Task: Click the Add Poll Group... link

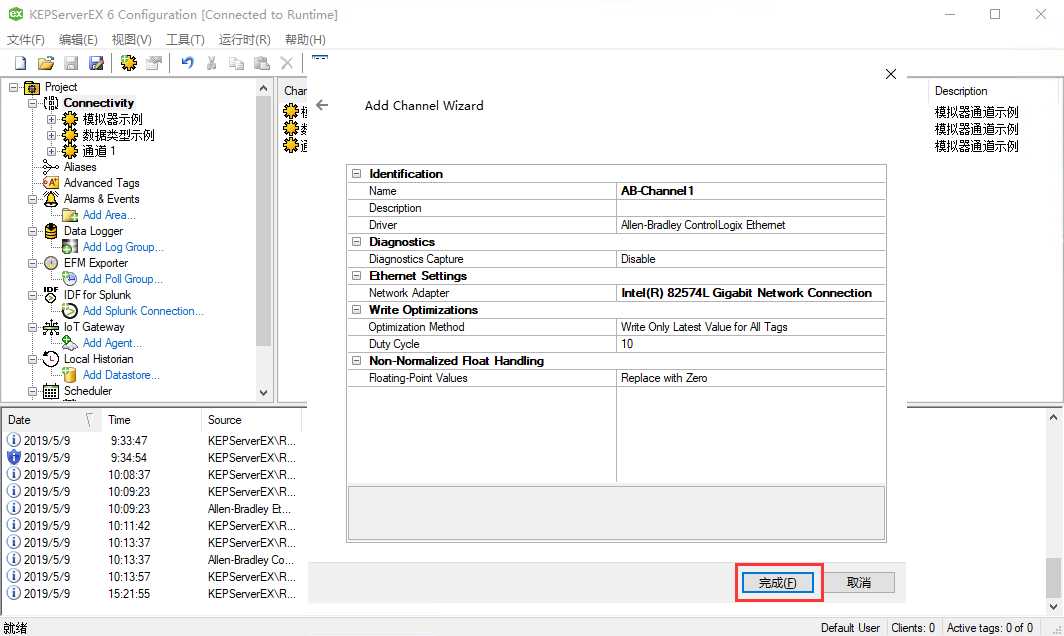Action: pos(123,279)
